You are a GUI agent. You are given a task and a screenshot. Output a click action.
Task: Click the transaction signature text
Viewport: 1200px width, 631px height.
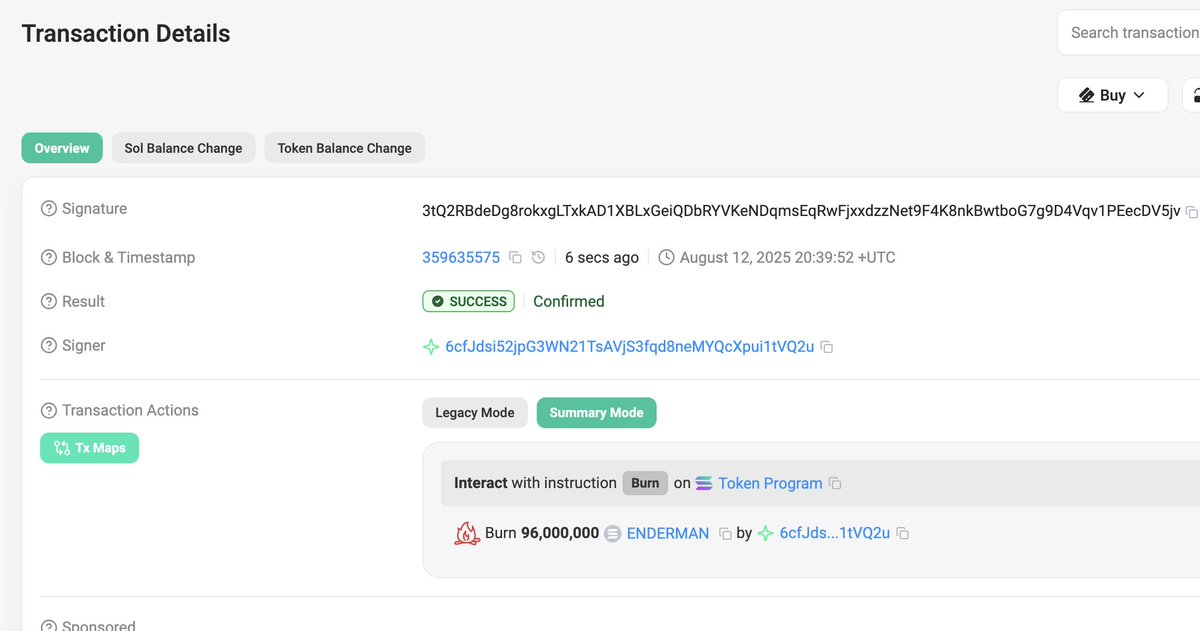(801, 211)
